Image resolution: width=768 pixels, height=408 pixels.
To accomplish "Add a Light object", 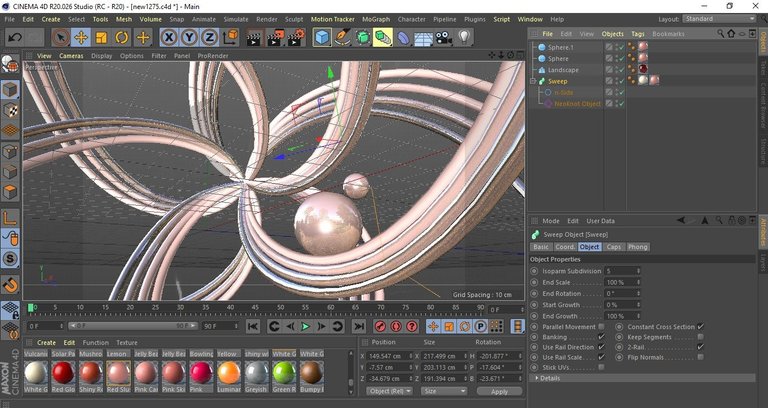I will [x=464, y=37].
